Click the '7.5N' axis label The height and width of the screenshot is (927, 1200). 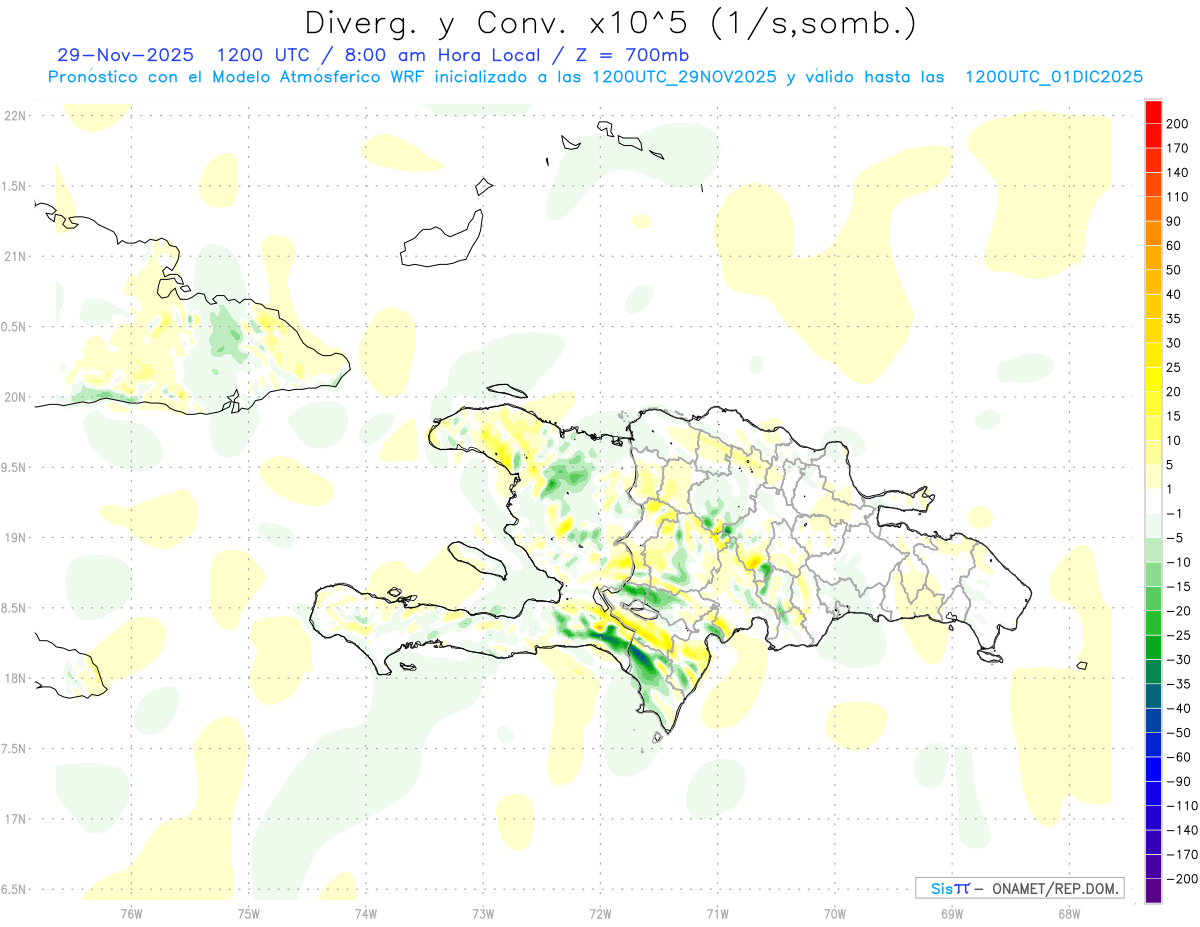[x=15, y=749]
